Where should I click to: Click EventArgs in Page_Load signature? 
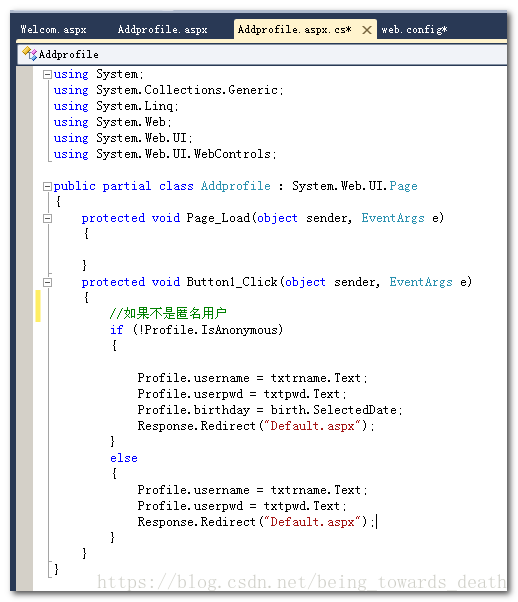(x=393, y=218)
